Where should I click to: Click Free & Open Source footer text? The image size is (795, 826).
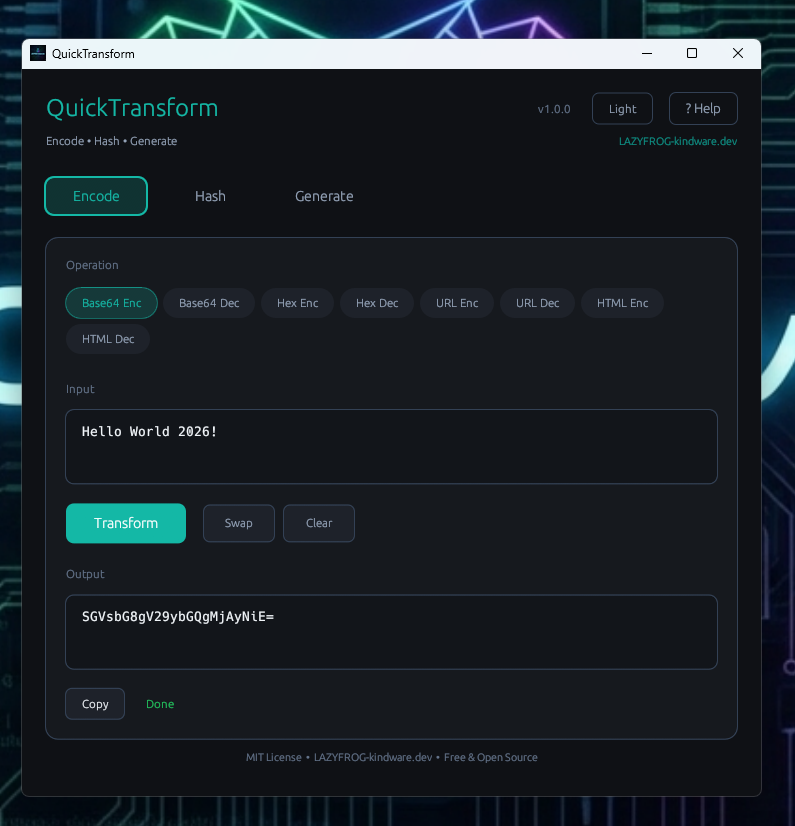click(490, 757)
